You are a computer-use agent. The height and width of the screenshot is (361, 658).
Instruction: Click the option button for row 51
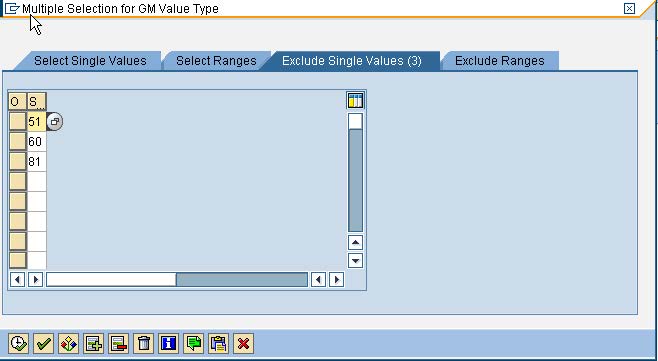(18, 122)
